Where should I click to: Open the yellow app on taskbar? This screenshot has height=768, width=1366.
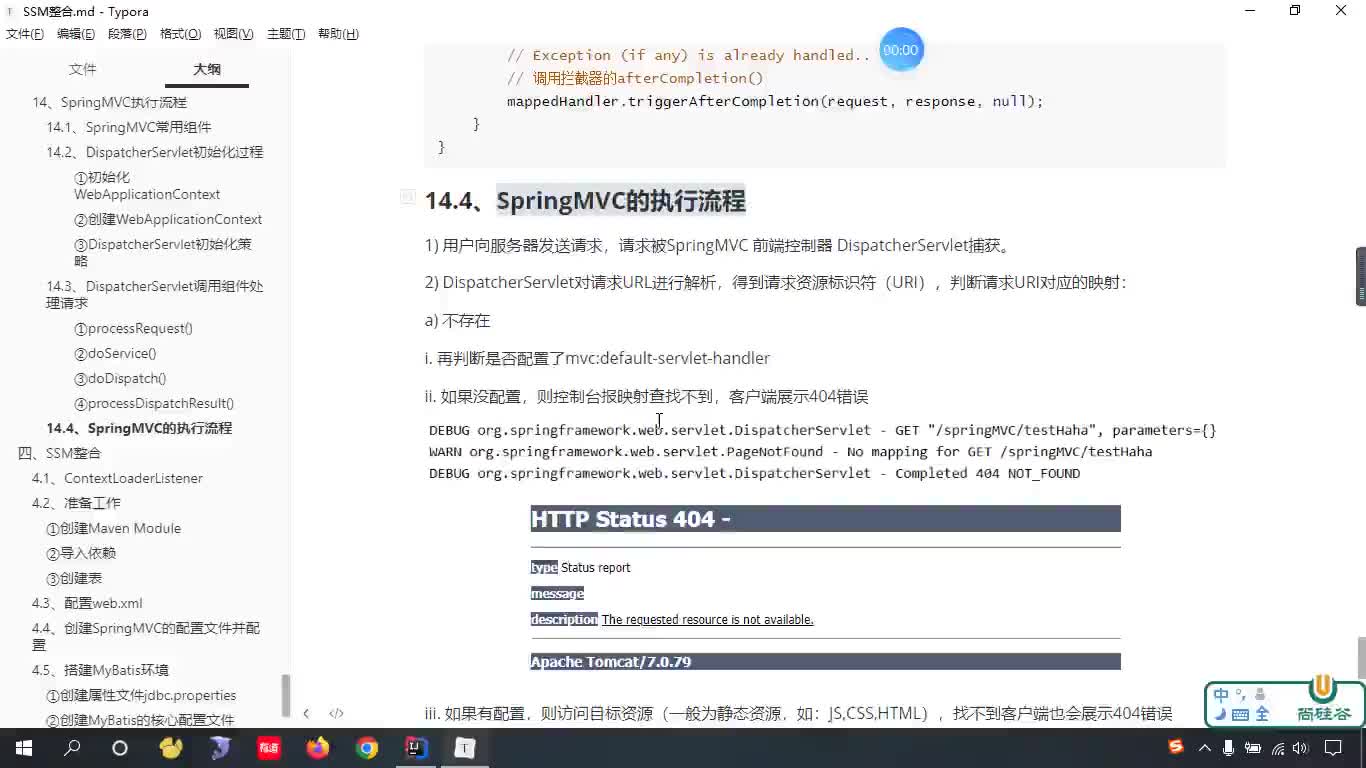[x=171, y=747]
